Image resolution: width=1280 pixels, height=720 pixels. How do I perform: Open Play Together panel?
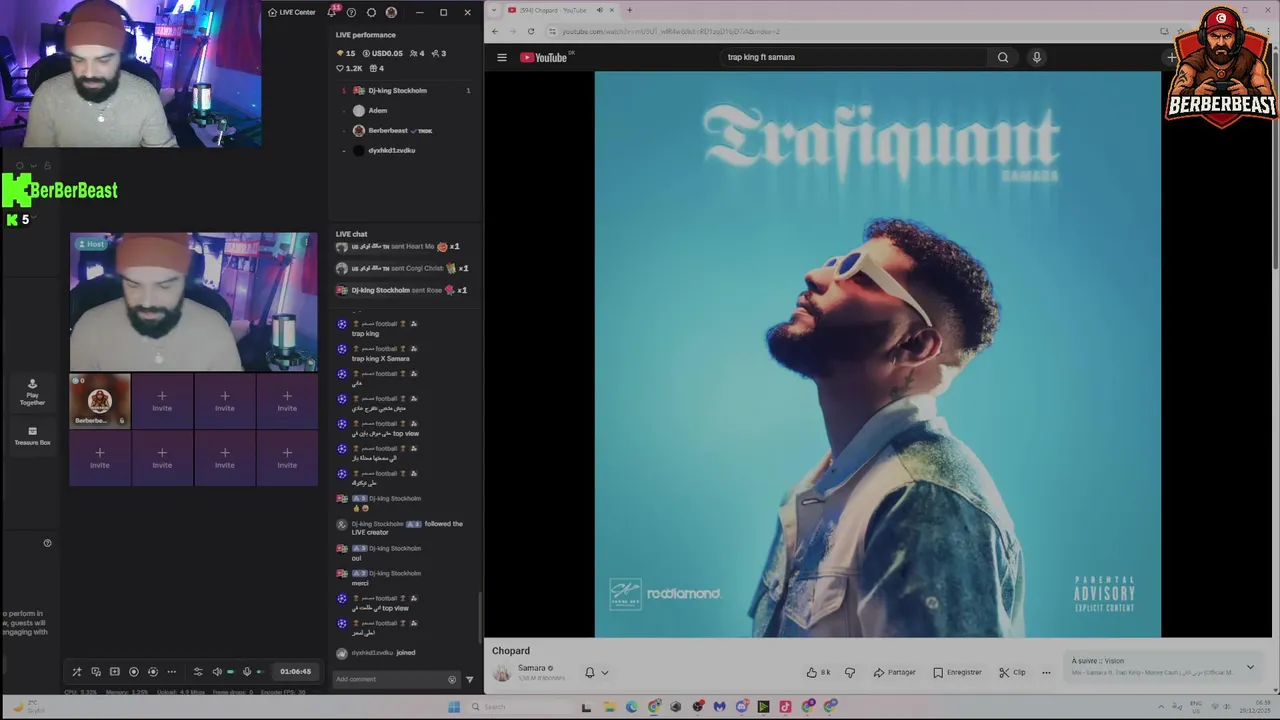[x=33, y=391]
